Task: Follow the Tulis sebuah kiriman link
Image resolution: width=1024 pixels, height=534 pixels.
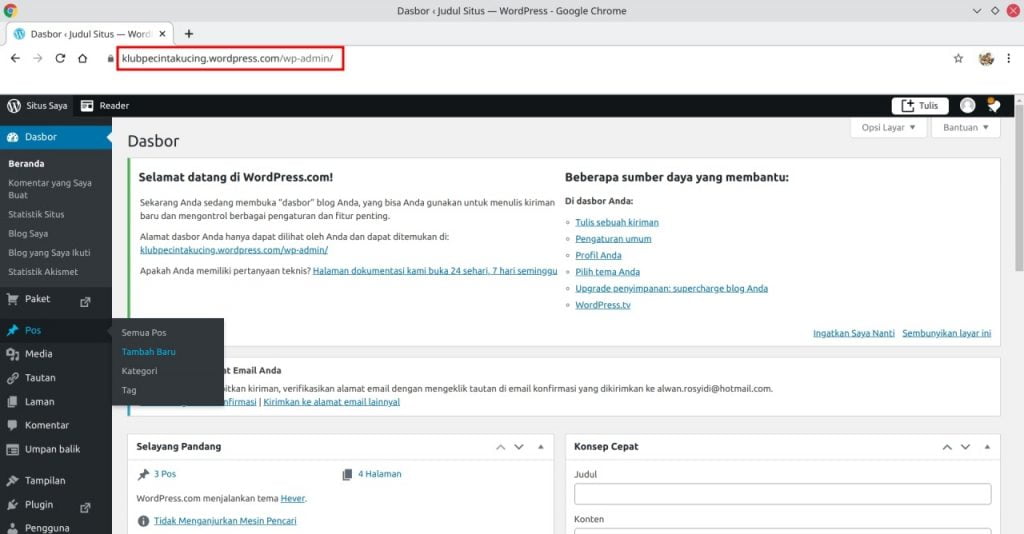Action: coord(616,223)
